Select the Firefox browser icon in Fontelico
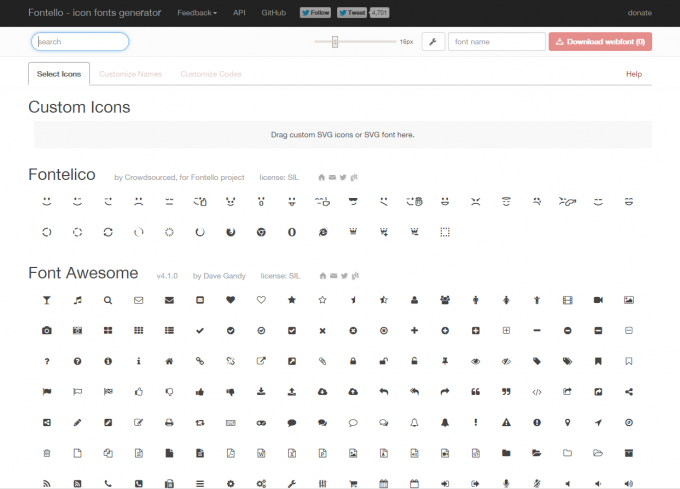The height and width of the screenshot is (489, 680). click(x=231, y=232)
